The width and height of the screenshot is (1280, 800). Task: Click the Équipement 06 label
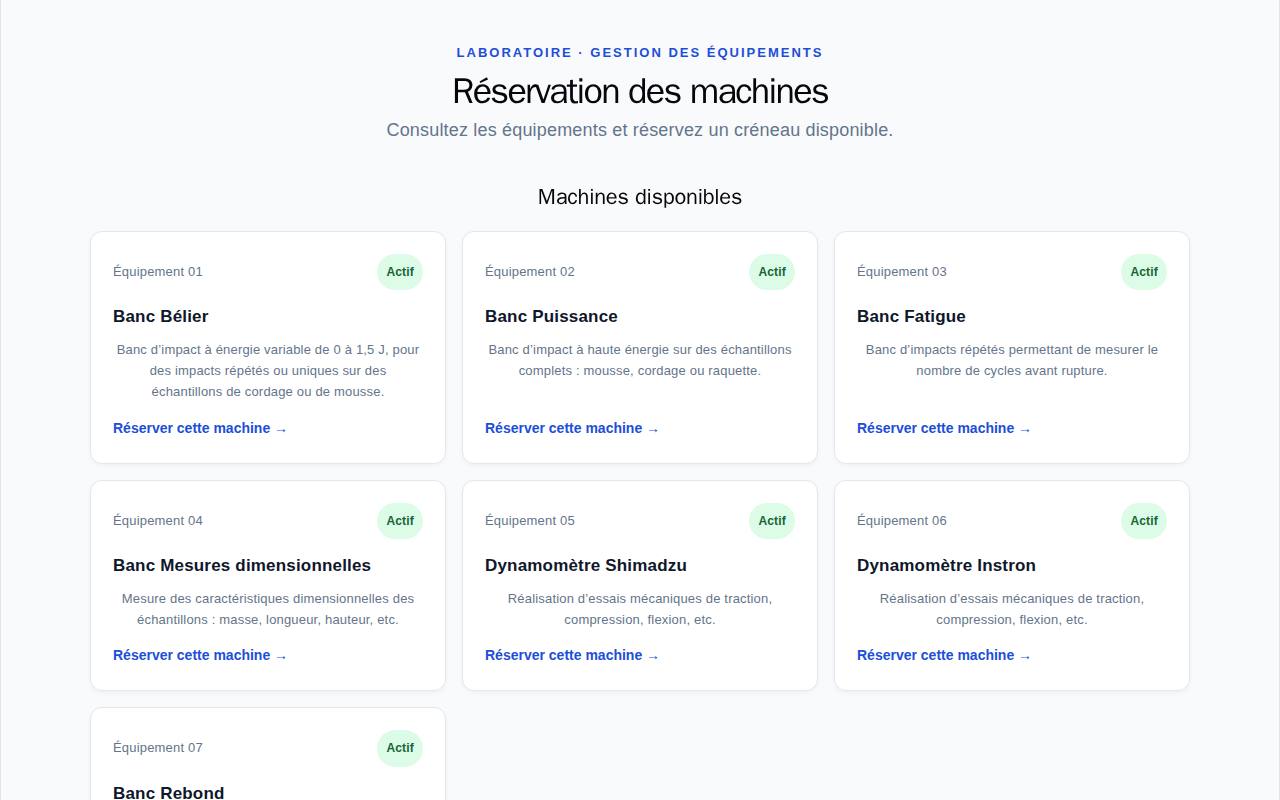(x=902, y=521)
